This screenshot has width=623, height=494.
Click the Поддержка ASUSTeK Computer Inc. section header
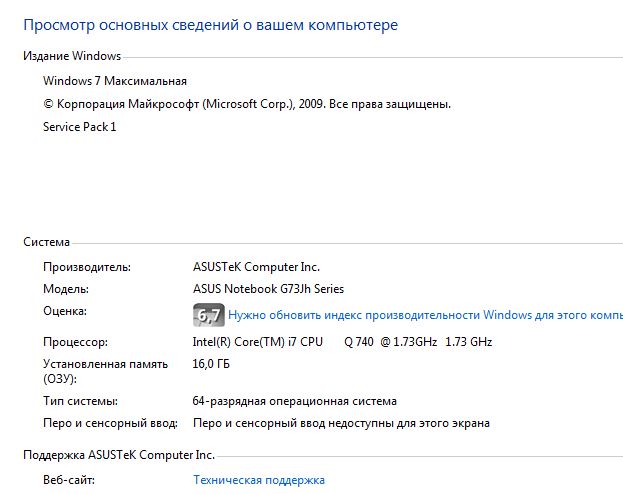[x=119, y=455]
